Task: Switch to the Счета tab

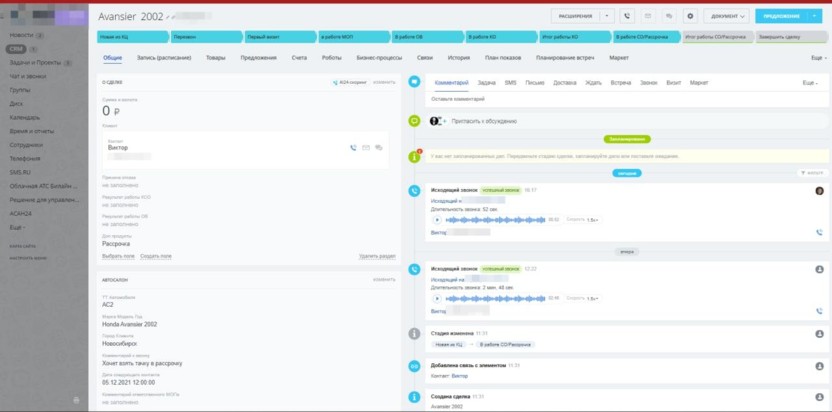Action: click(x=299, y=58)
